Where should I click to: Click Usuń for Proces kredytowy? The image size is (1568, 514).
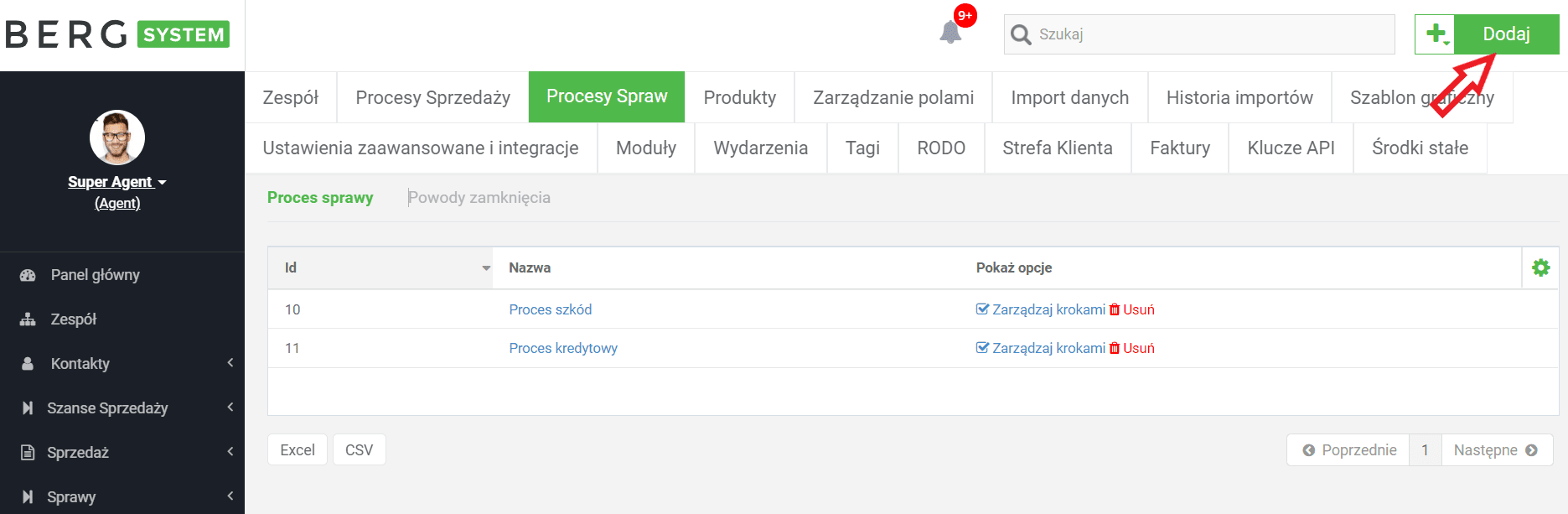click(1139, 348)
